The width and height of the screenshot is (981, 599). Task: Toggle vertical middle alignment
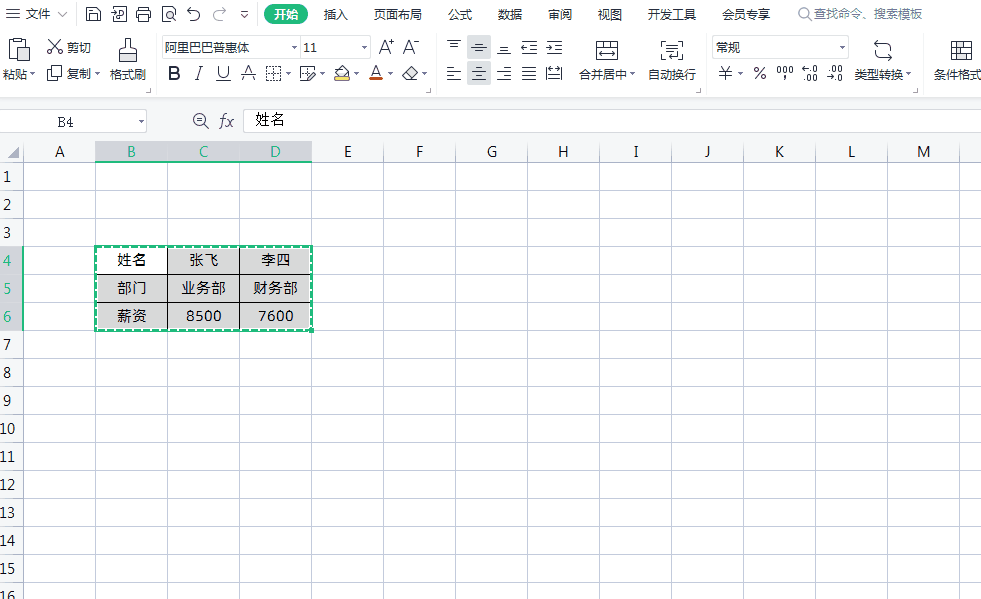click(x=479, y=47)
